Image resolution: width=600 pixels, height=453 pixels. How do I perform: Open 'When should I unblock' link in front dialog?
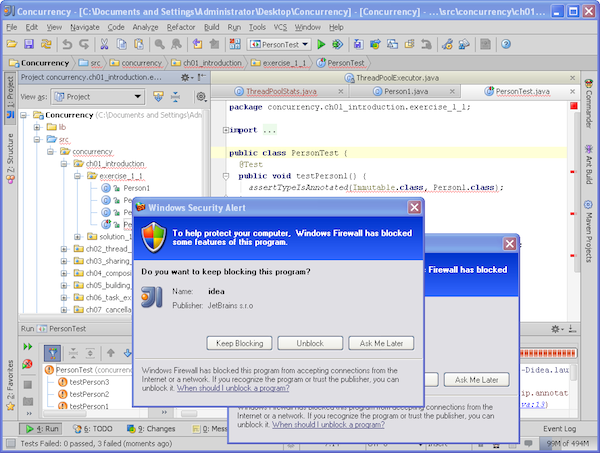tap(233, 388)
